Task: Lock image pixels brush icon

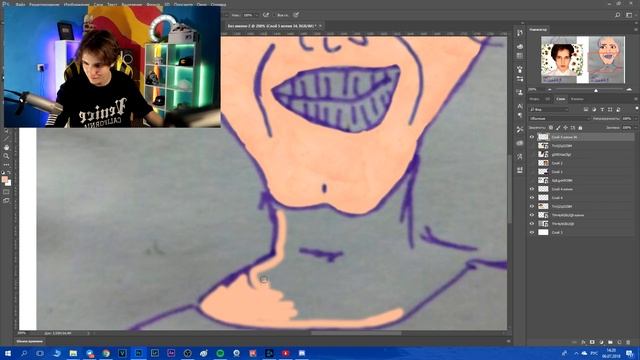Action: point(558,128)
